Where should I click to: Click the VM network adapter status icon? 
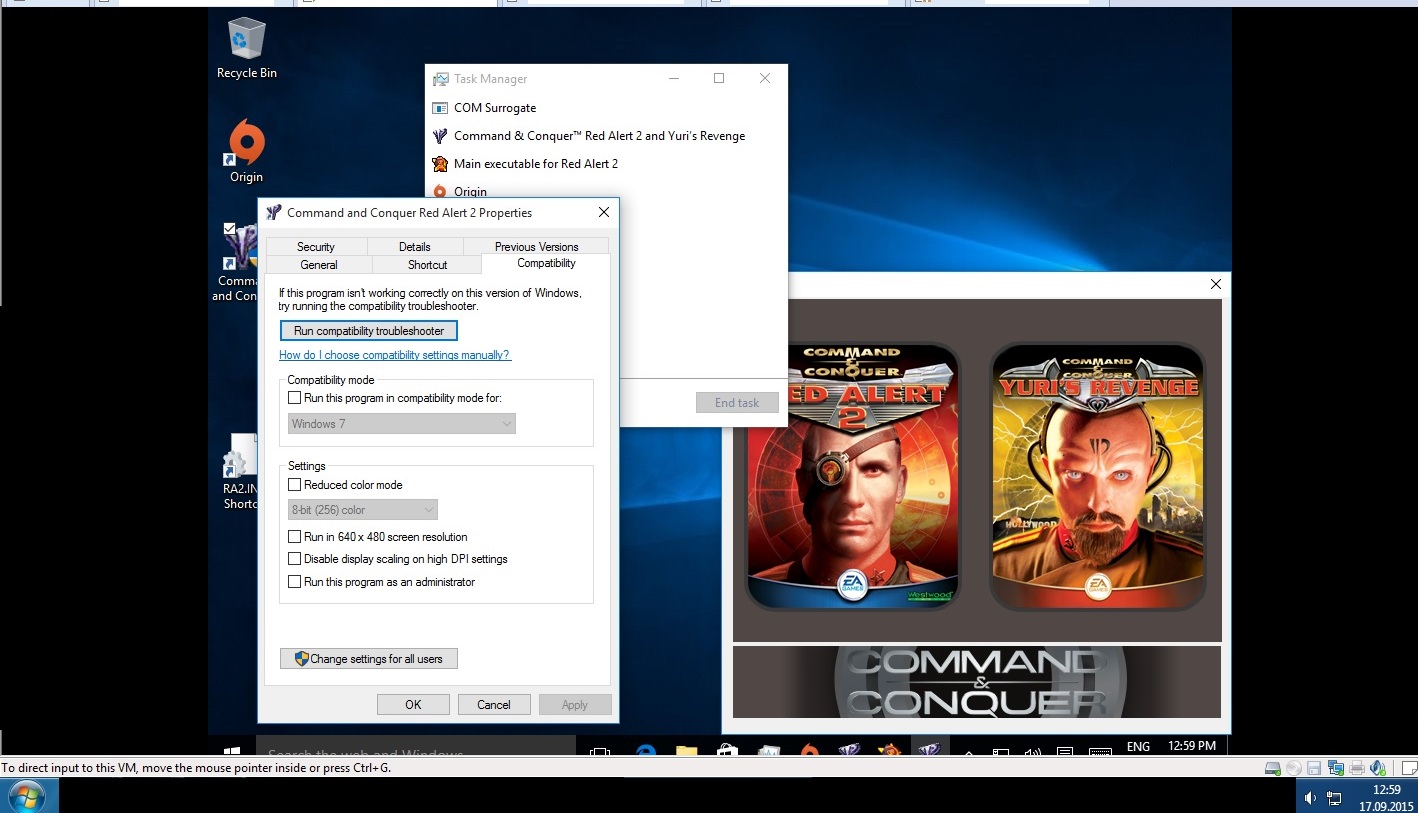click(x=1336, y=768)
